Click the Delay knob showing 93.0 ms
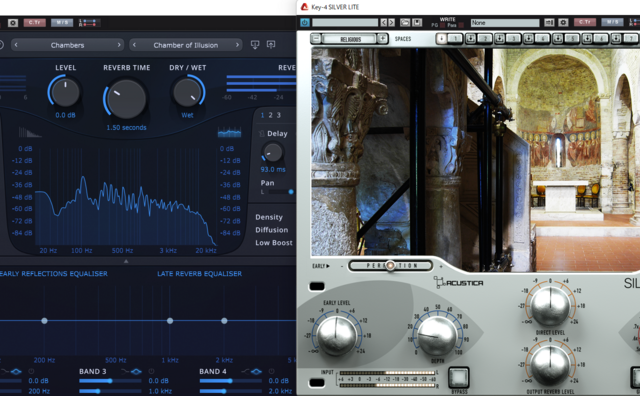 272,153
